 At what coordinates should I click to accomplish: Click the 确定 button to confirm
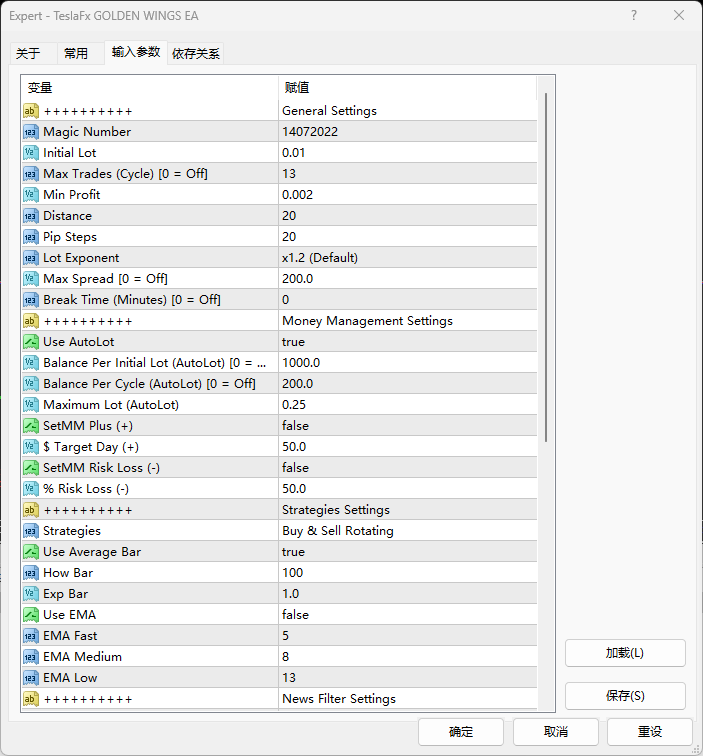click(x=460, y=731)
